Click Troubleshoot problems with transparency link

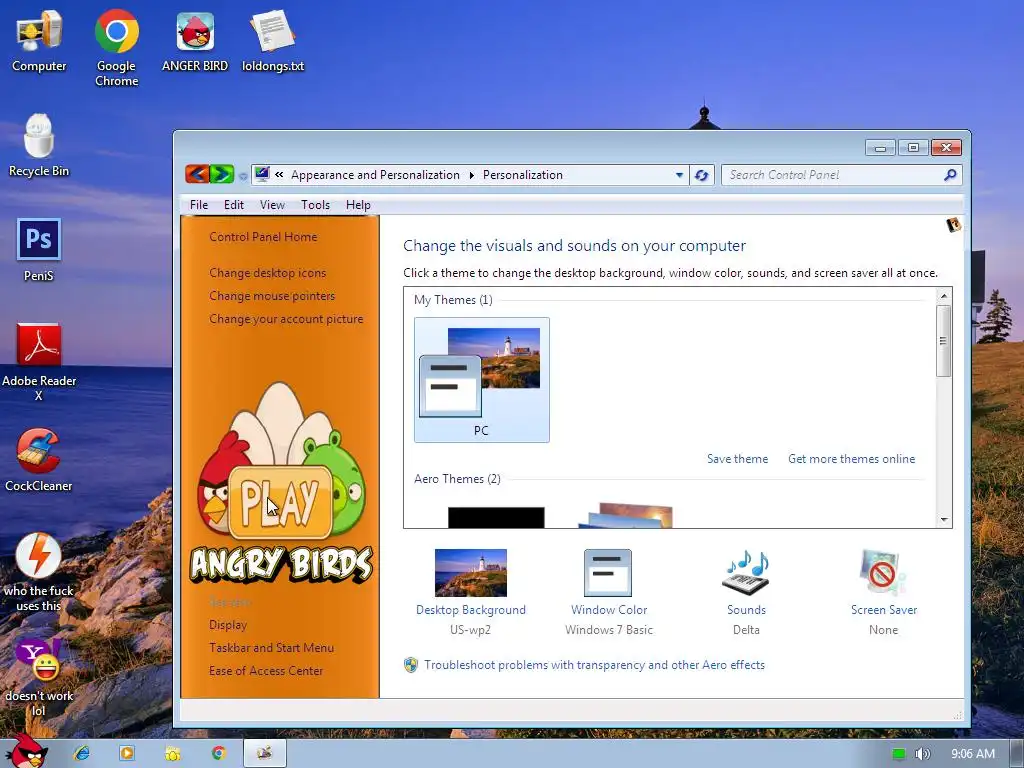click(x=594, y=664)
